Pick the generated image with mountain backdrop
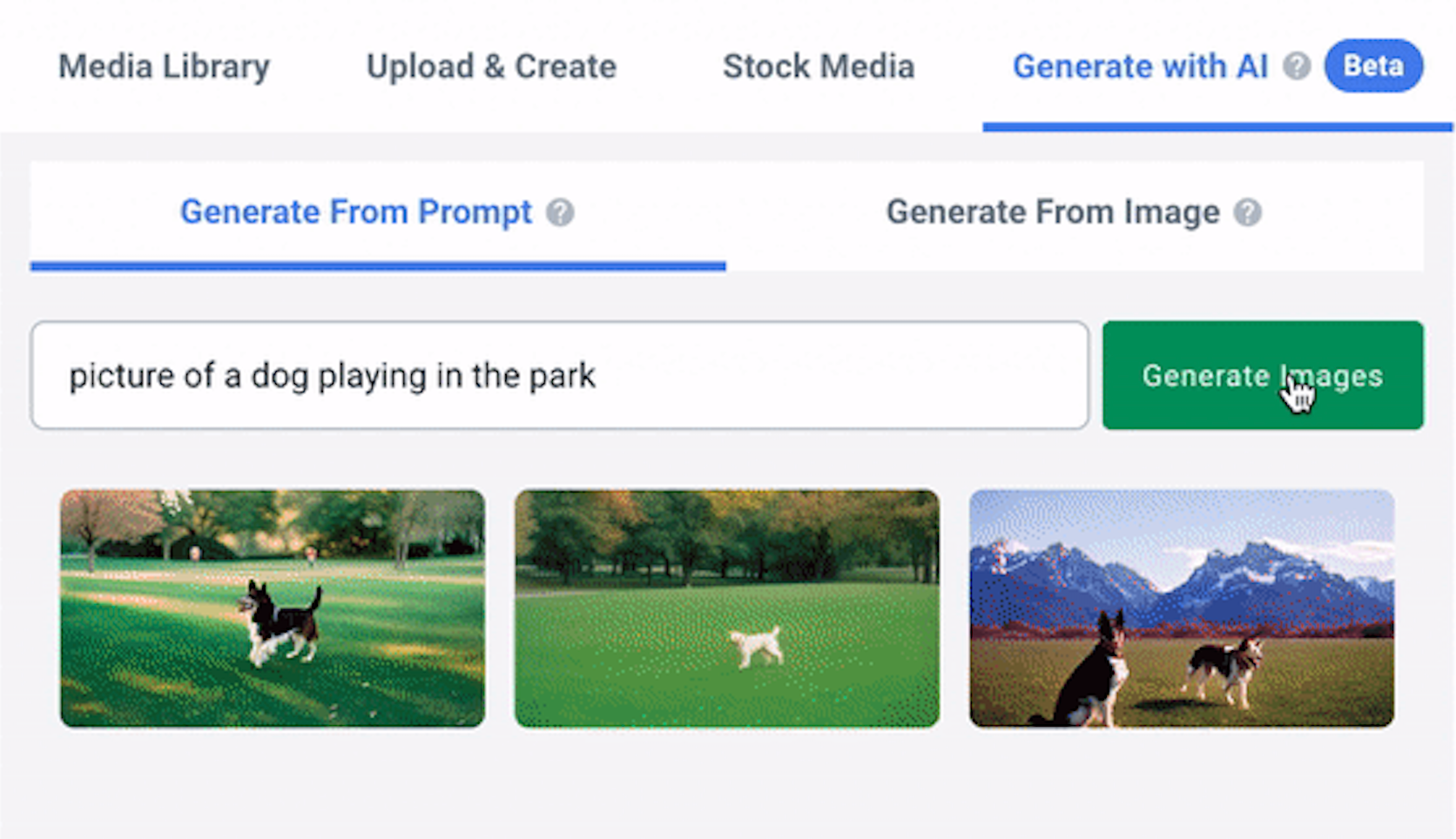The height and width of the screenshot is (839, 1456). coord(1182,608)
